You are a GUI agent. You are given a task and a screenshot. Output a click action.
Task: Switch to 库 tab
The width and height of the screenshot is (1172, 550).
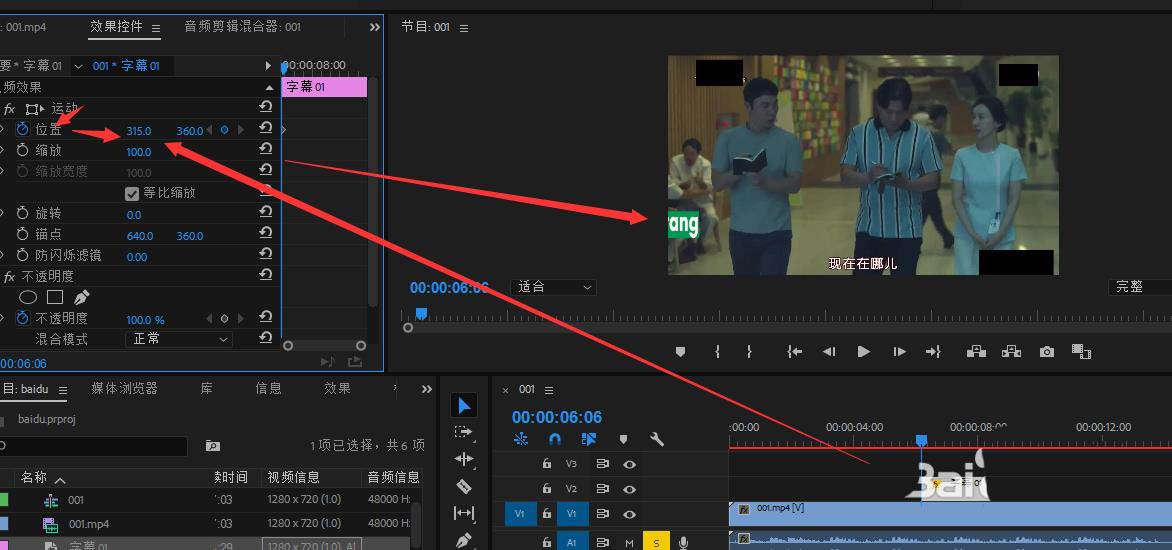206,389
